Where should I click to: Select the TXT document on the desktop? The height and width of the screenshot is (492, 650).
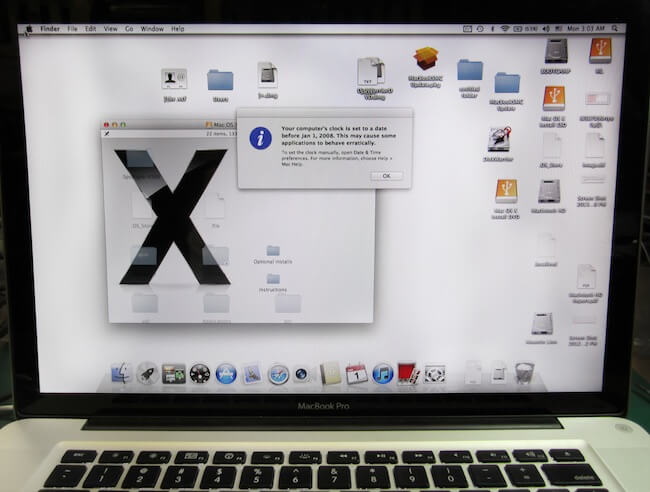click(x=371, y=72)
